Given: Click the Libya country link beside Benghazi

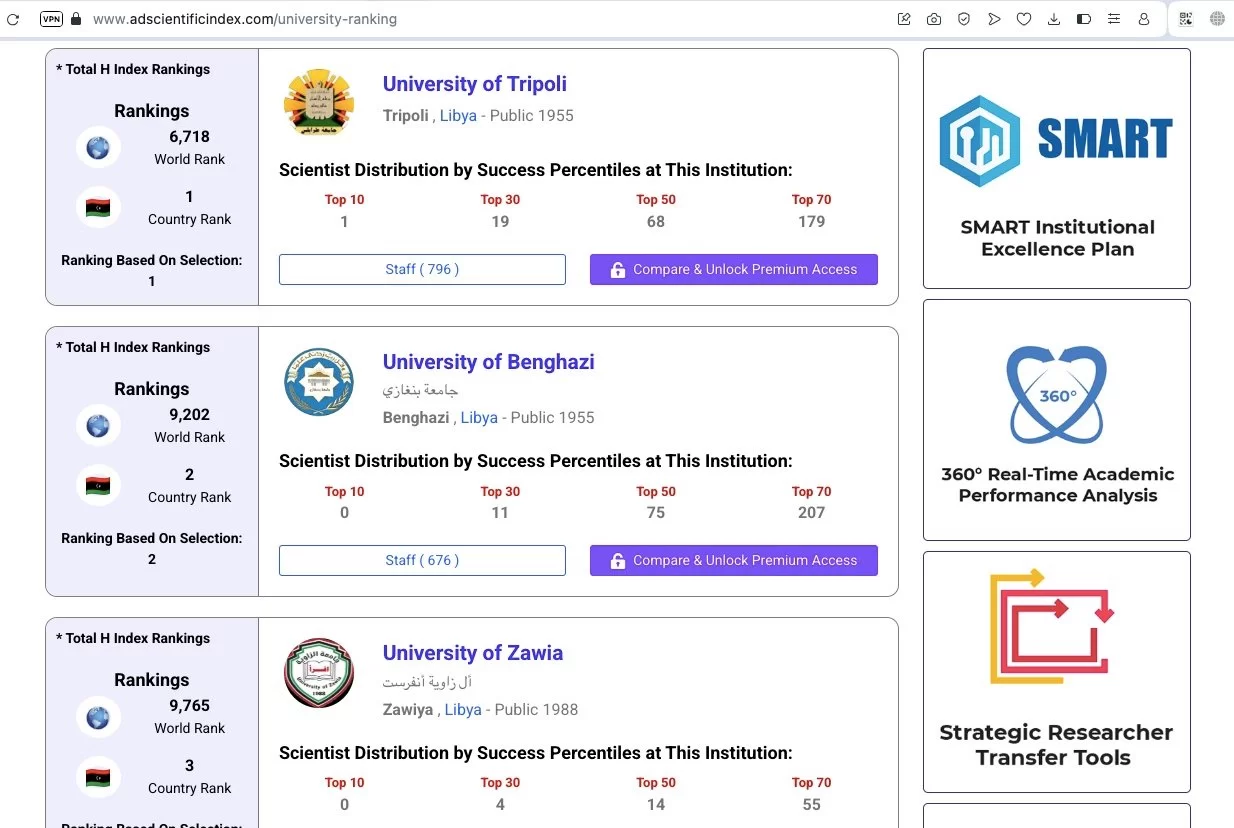Looking at the screenshot, I should [479, 418].
